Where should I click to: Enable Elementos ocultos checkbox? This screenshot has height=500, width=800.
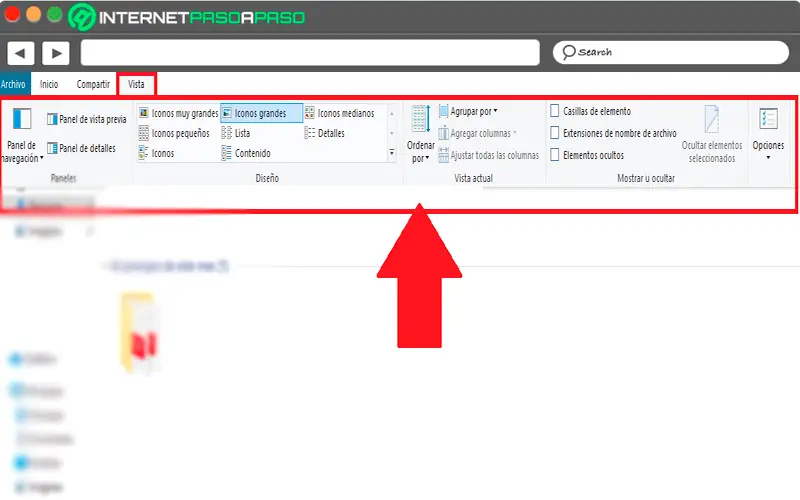(x=555, y=155)
